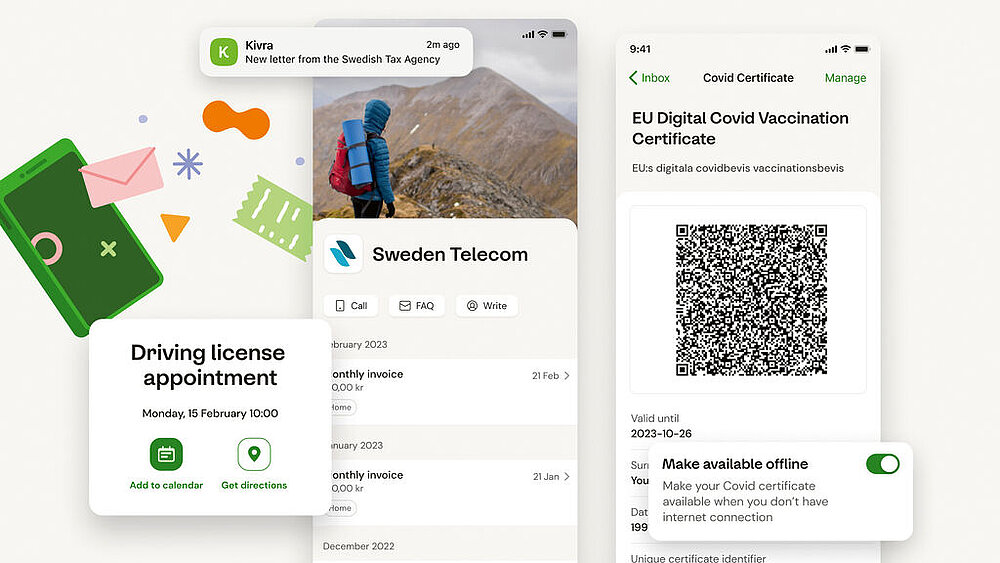The height and width of the screenshot is (563, 1000).
Task: Expand the 21 Feb invoice chevron
Action: 566,376
